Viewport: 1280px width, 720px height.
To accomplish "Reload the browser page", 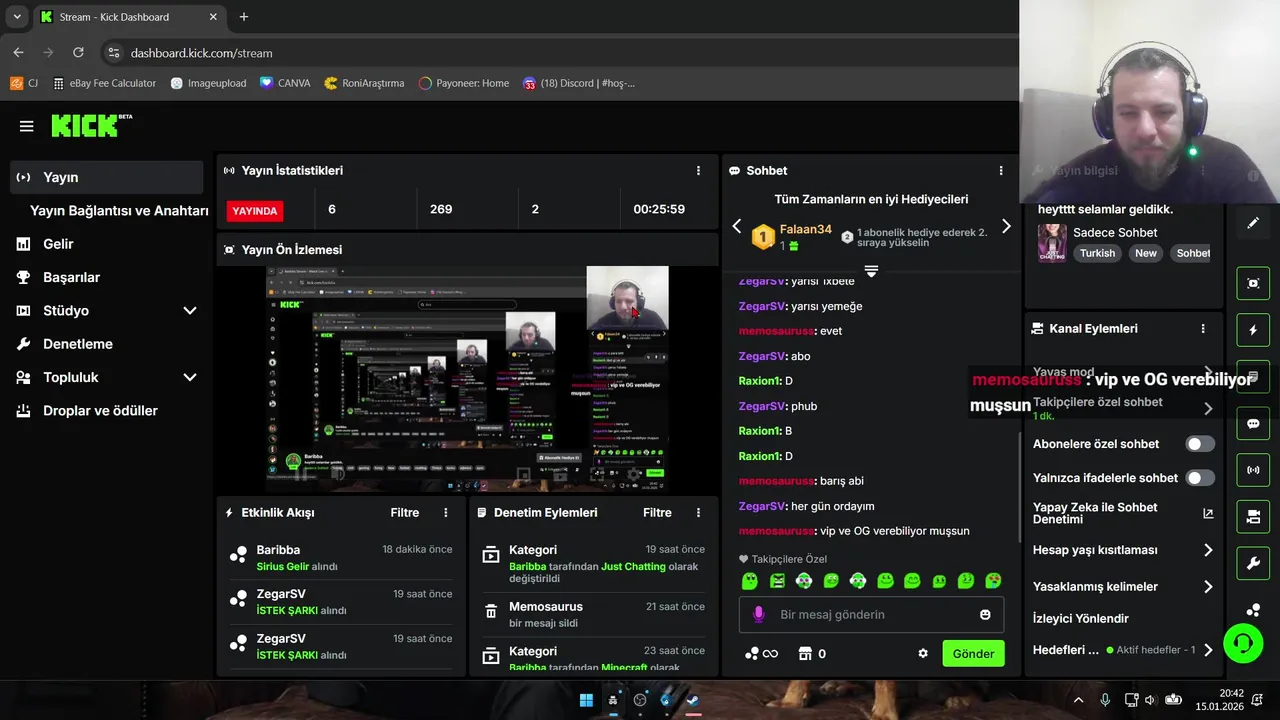I will click(78, 53).
